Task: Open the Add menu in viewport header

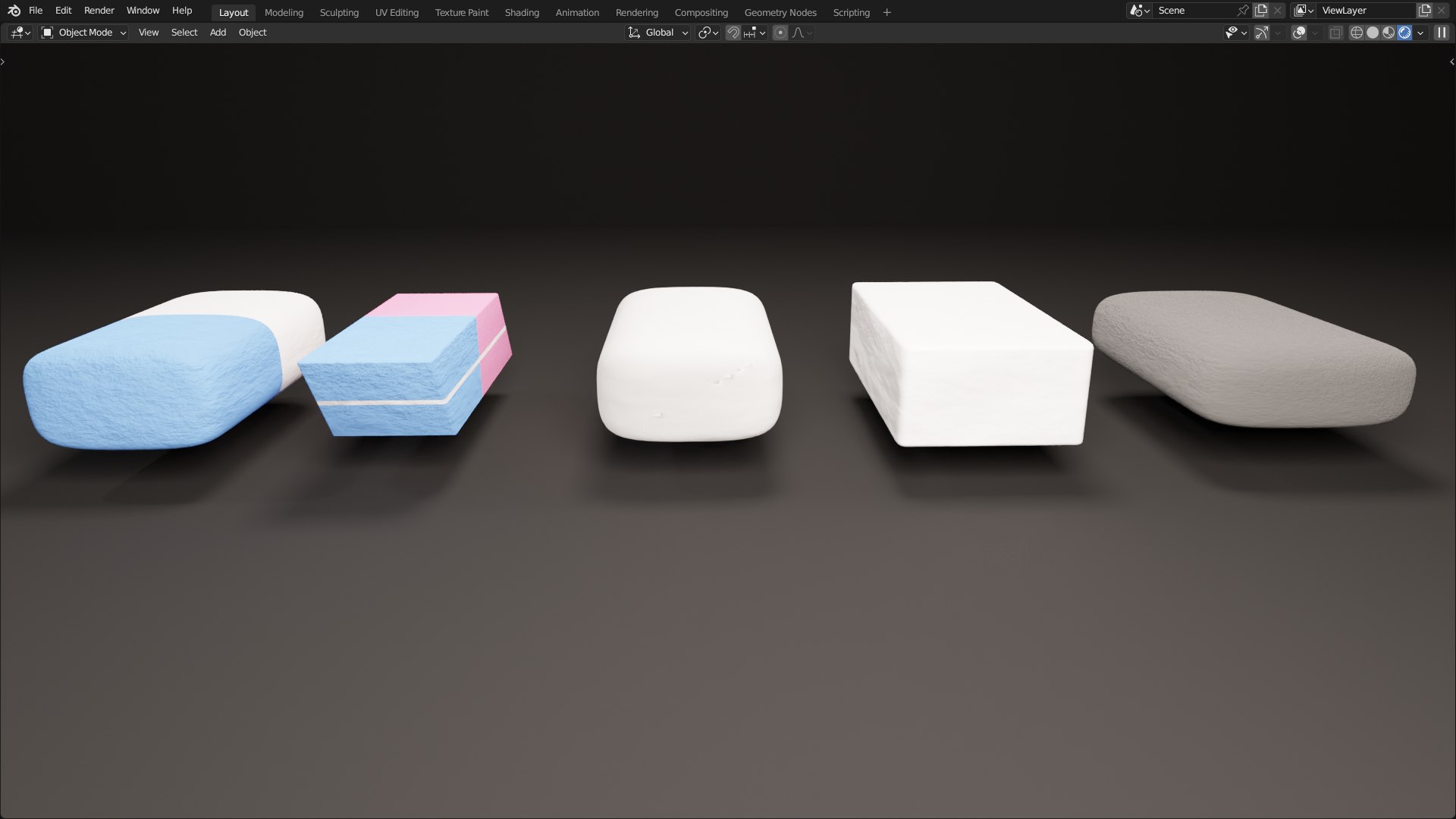Action: [x=218, y=33]
